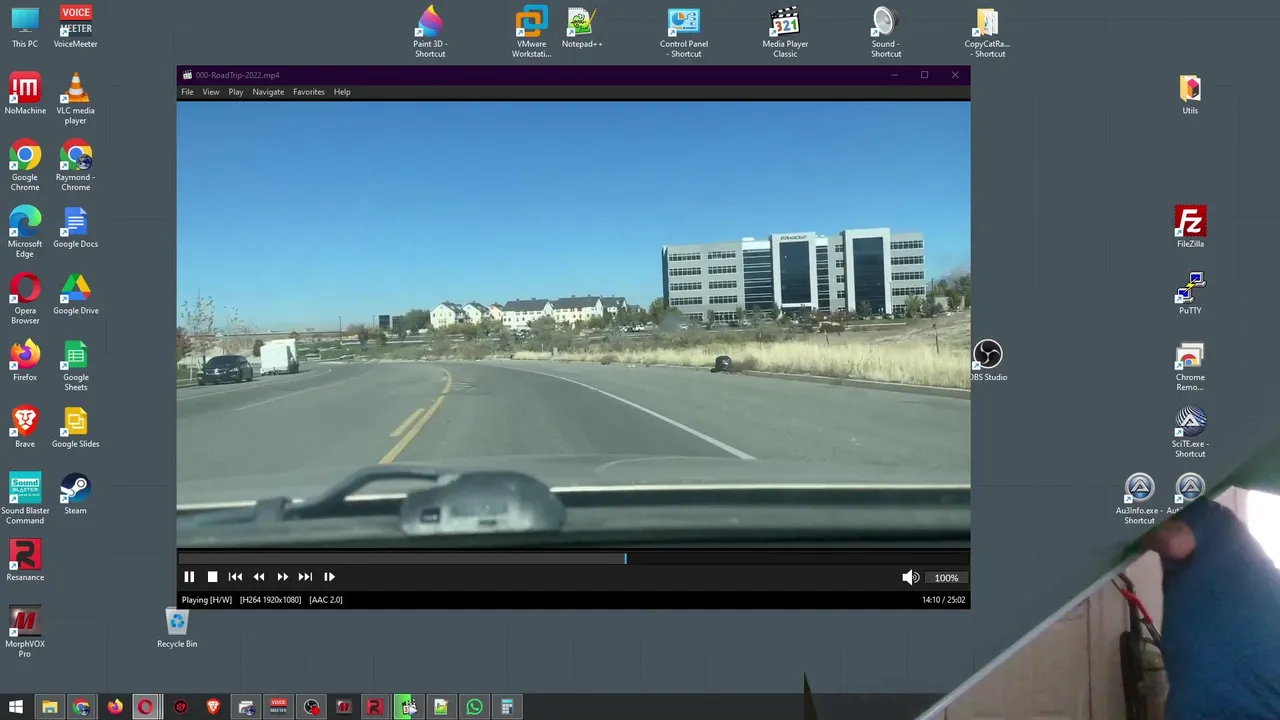Select Firefox desktop icon
Screen dimensions: 1280x720
25,361
